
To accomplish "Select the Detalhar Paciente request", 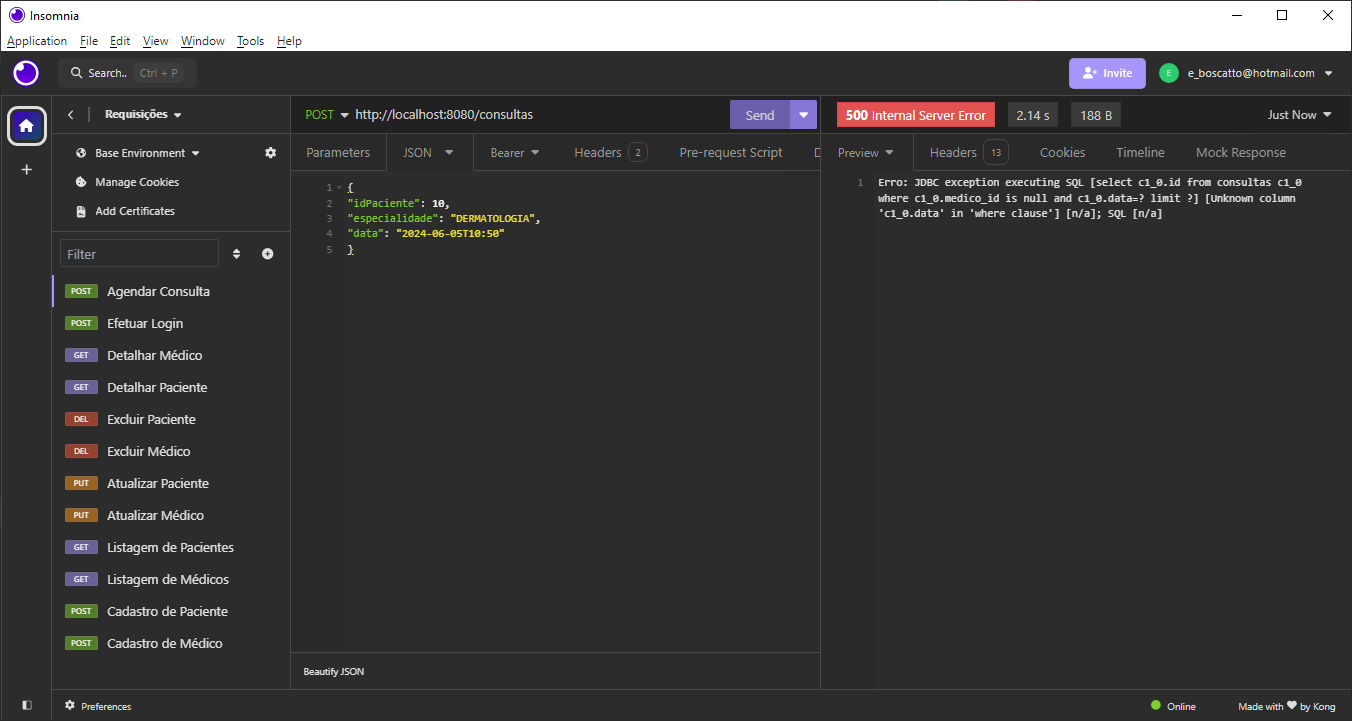I will click(171, 388).
